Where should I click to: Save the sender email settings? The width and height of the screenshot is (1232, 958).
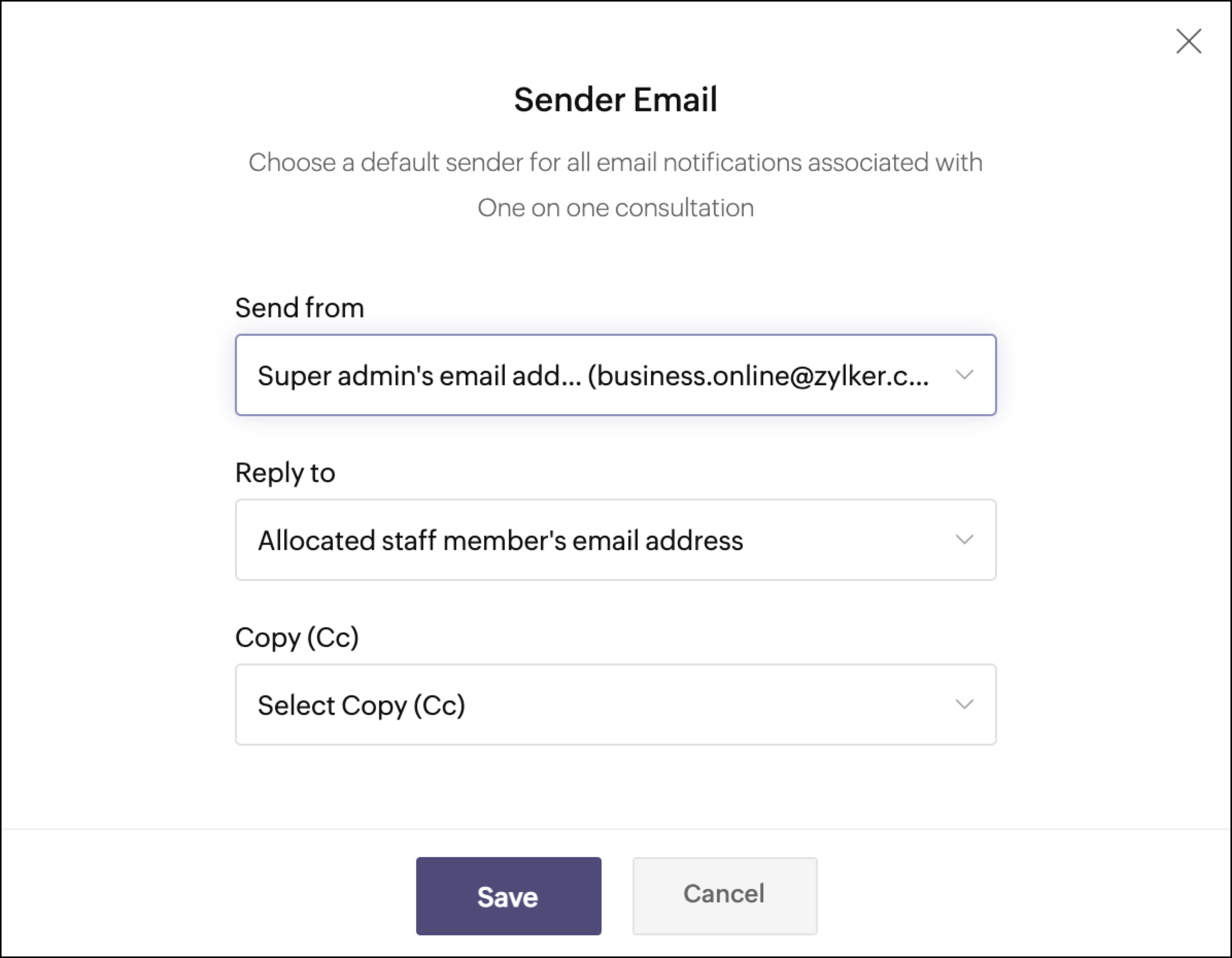(x=508, y=896)
